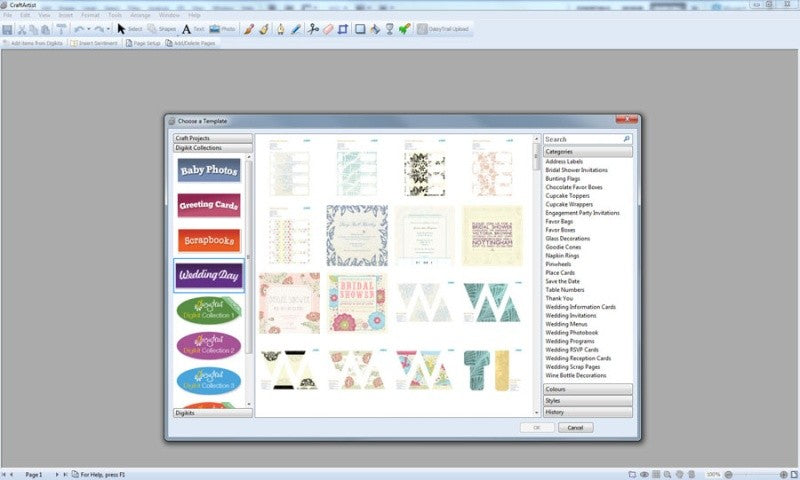Open the dropdown arrow next to Redo
800x480 pixels.
tap(108, 30)
